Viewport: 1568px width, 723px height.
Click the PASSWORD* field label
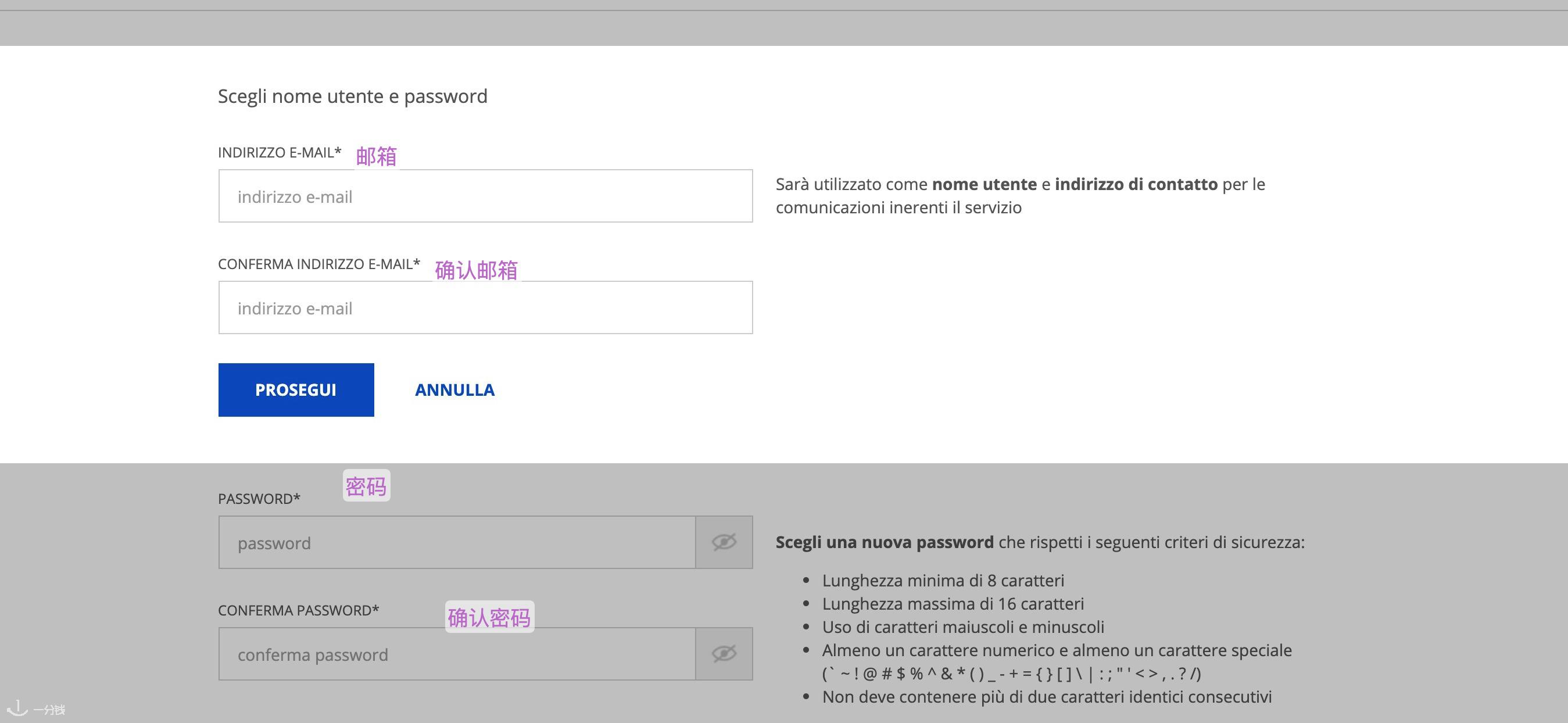point(259,499)
